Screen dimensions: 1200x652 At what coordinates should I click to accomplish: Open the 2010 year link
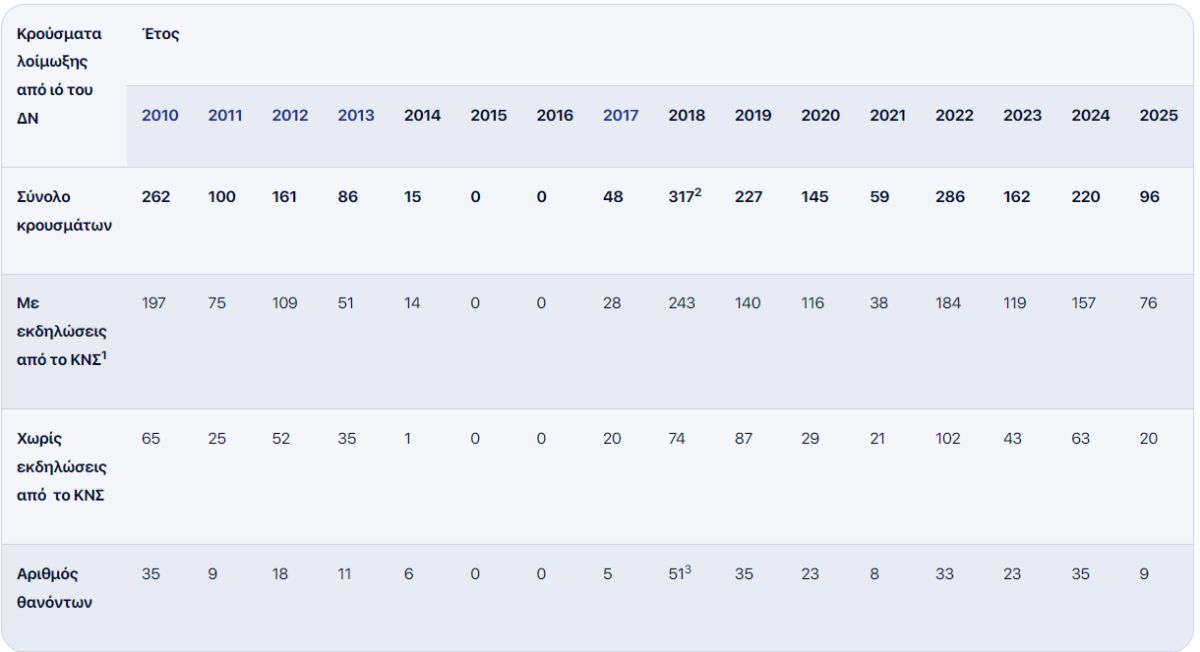[160, 115]
